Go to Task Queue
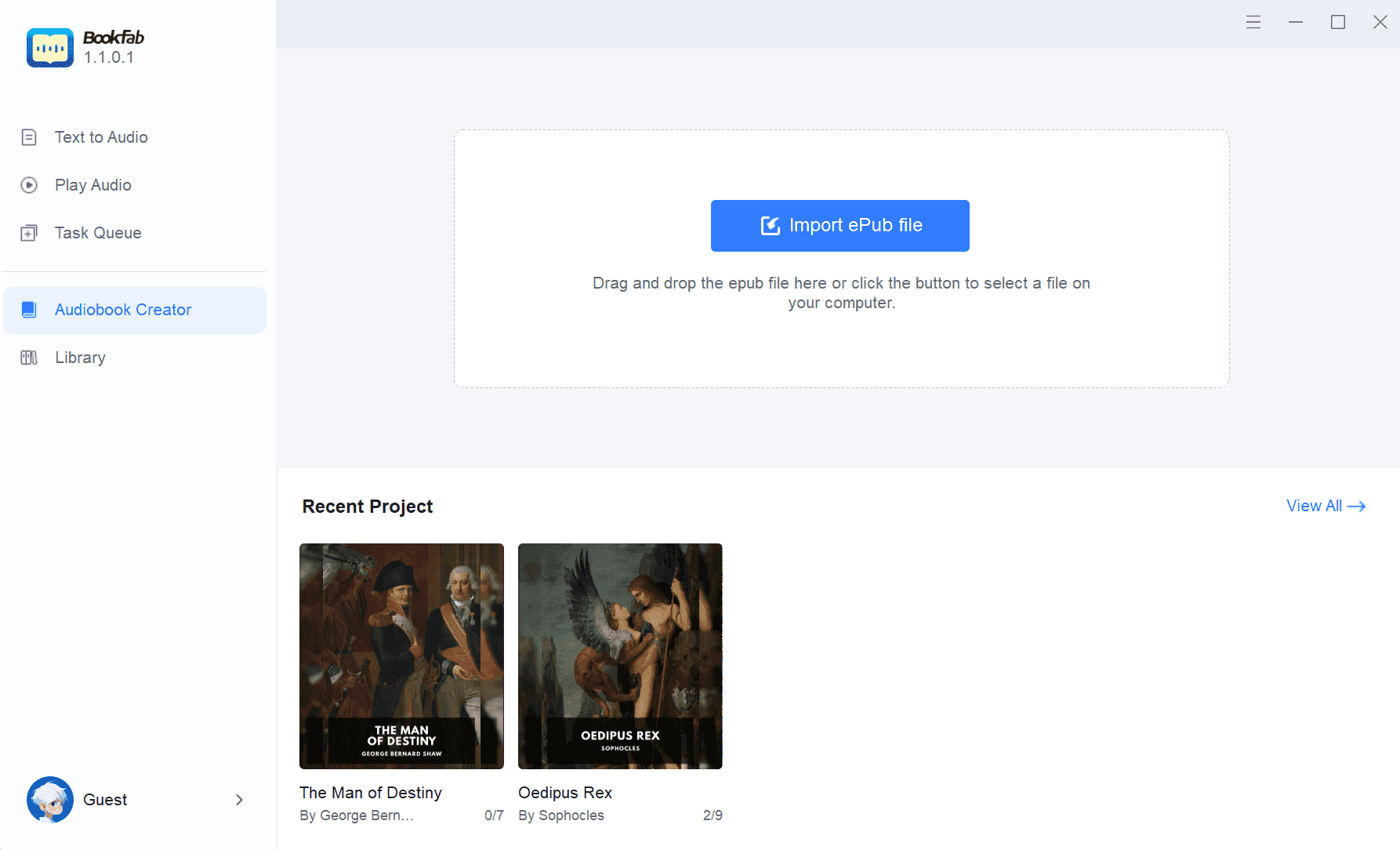The width and height of the screenshot is (1400, 850). 98,233
